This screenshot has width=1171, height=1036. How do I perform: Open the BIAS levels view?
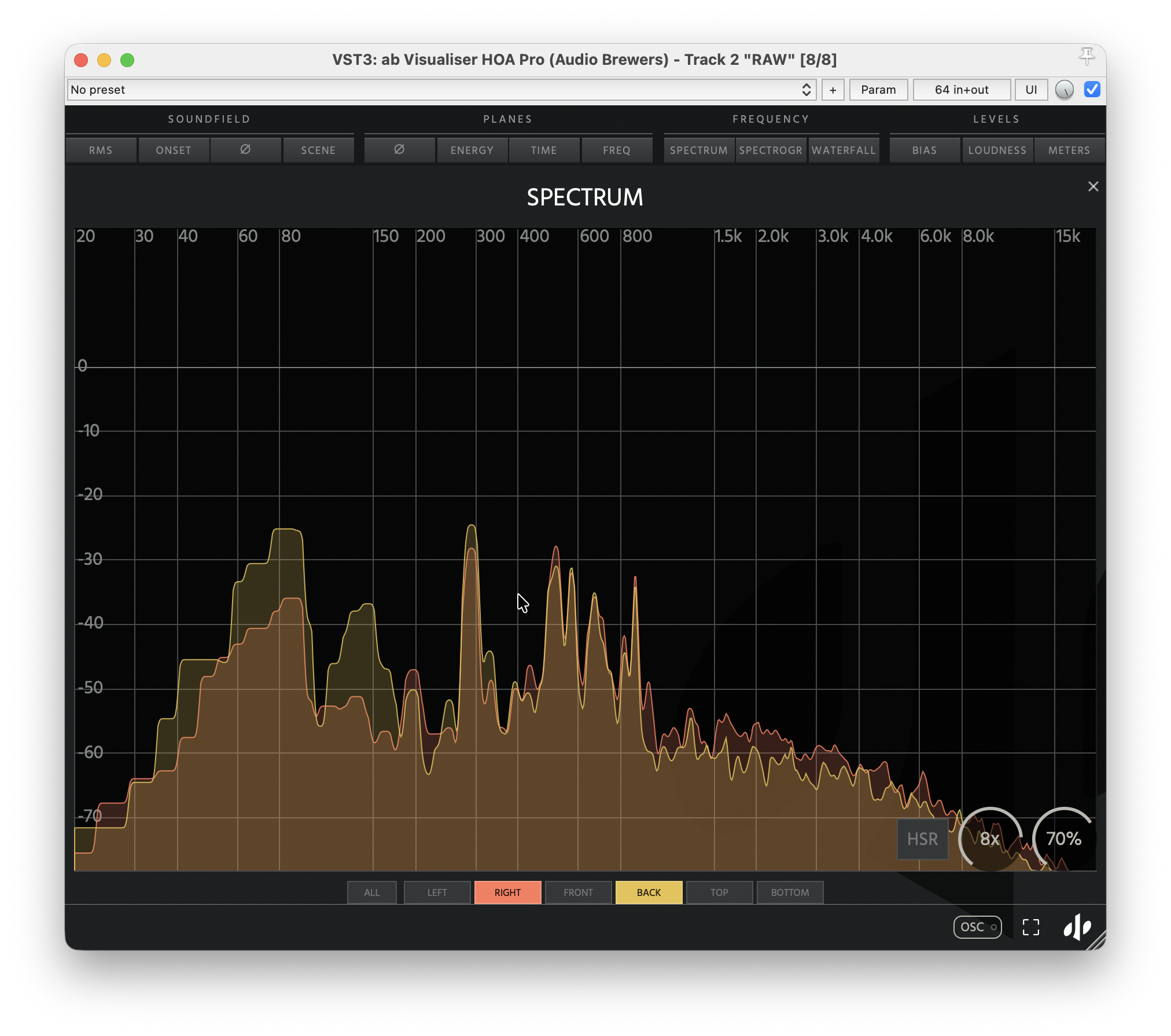925,150
